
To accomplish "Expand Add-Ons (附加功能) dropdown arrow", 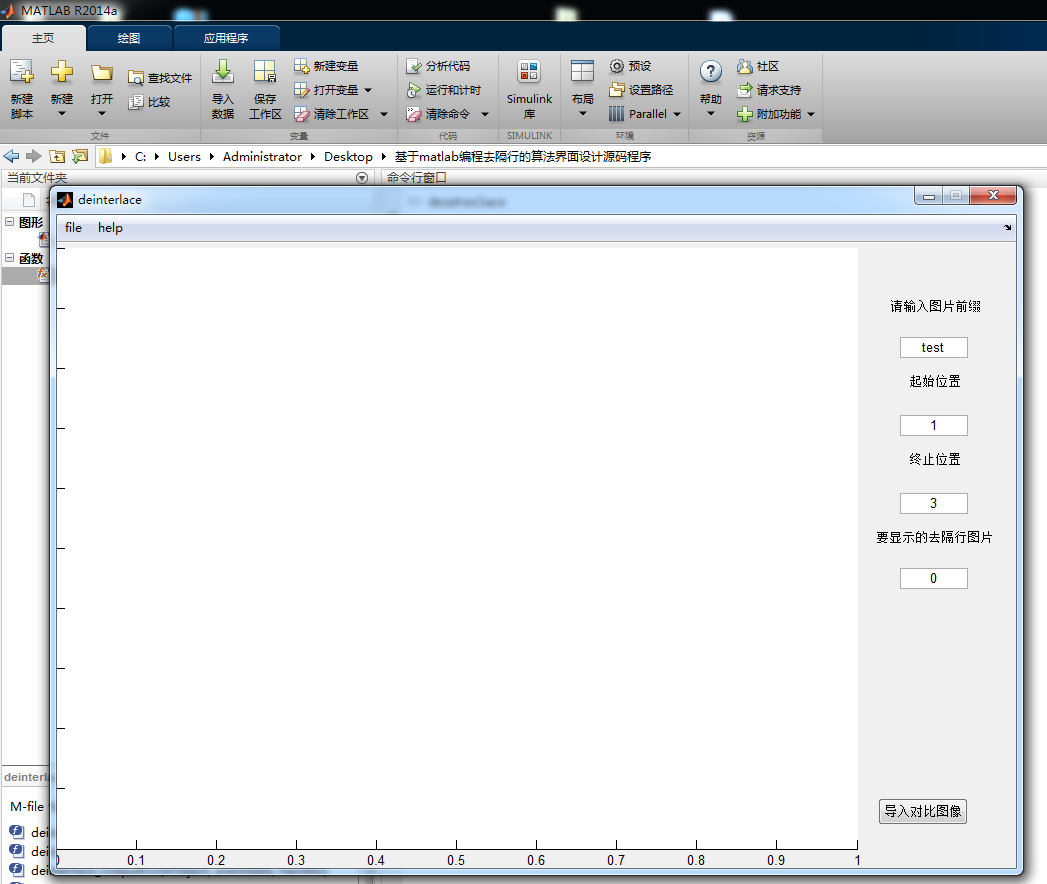I will 811,114.
